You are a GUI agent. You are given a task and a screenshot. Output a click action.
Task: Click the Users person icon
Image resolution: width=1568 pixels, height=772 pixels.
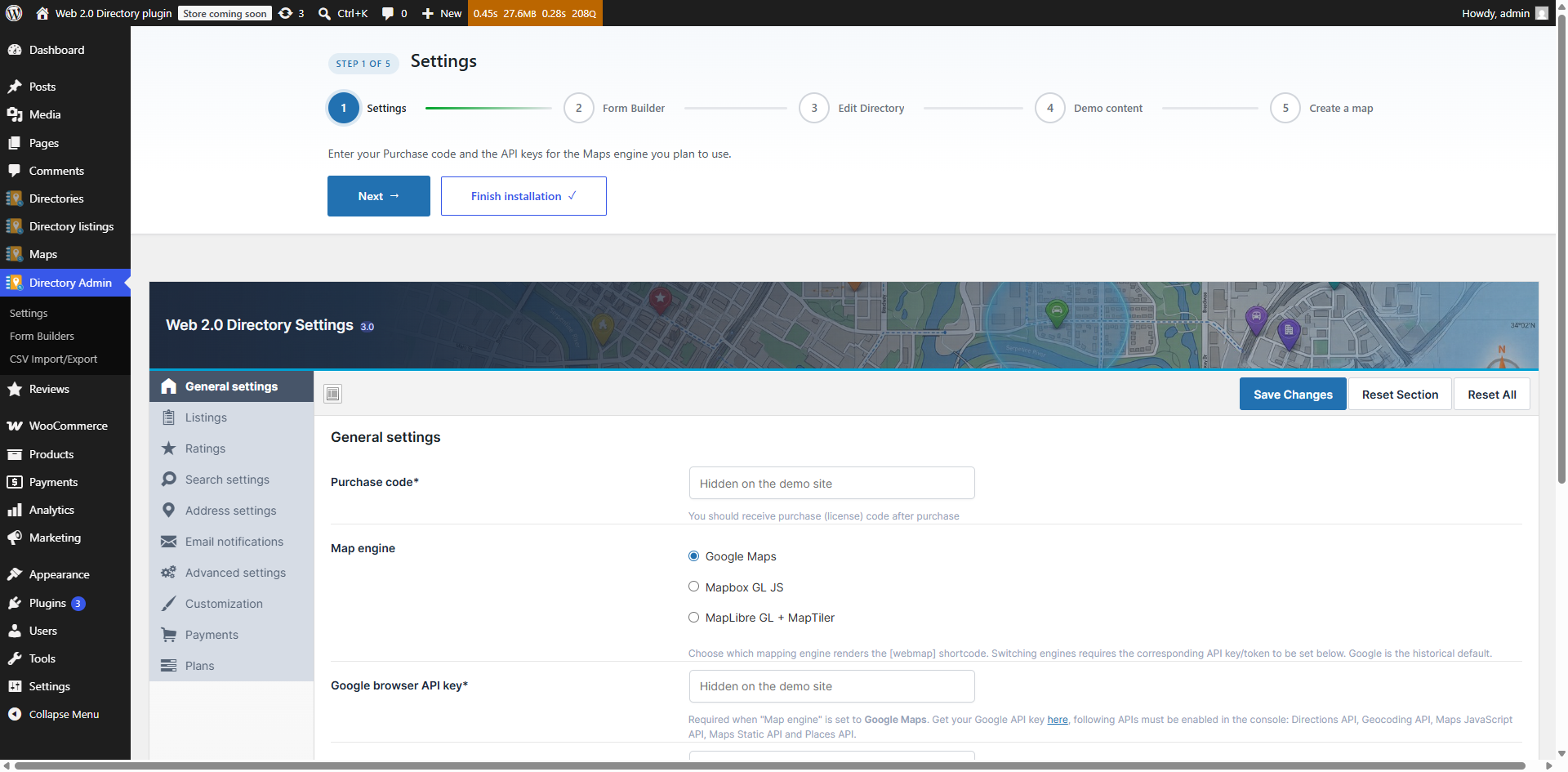pyautogui.click(x=15, y=631)
